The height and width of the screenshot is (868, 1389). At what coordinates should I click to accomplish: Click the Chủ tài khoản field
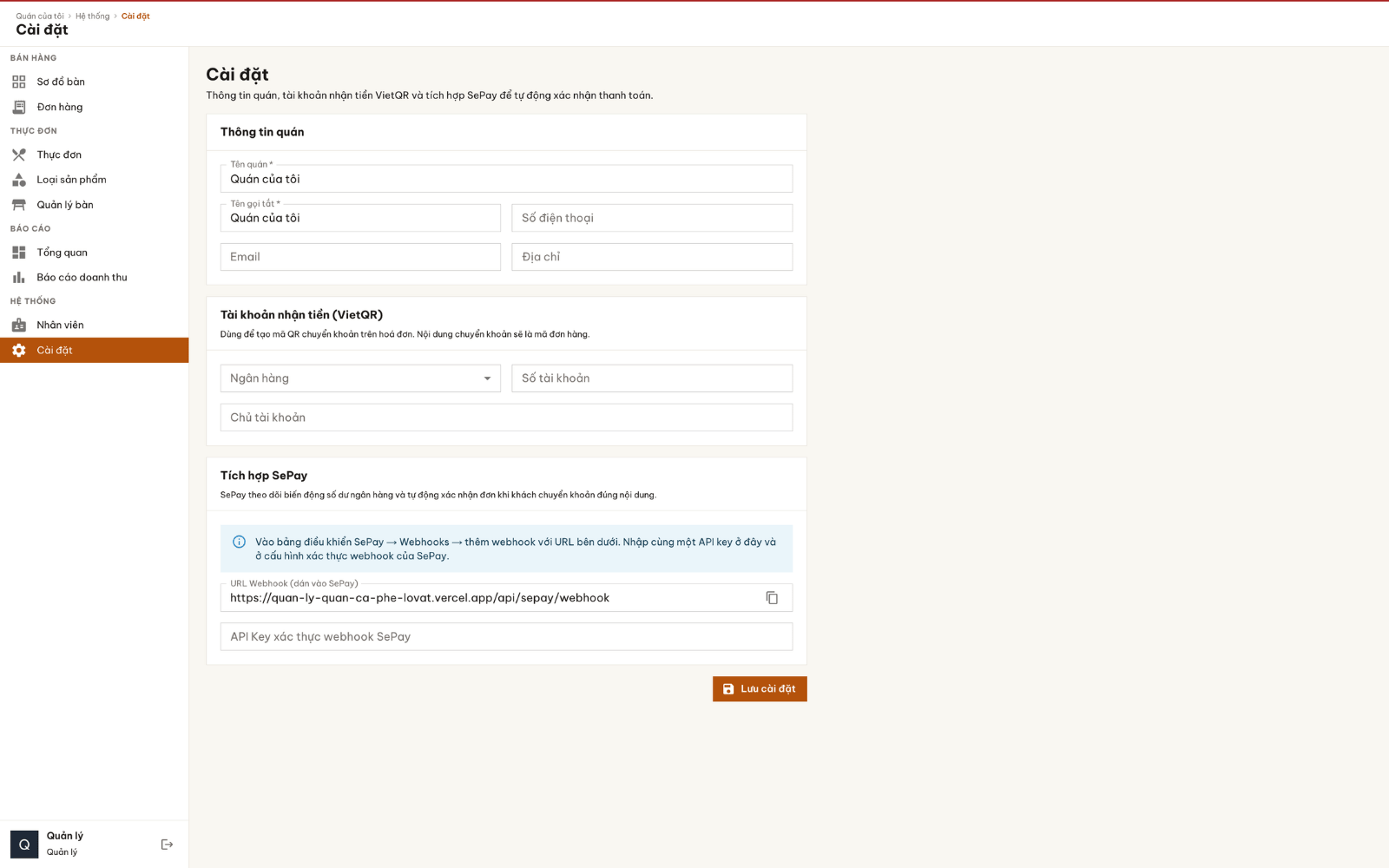506,418
